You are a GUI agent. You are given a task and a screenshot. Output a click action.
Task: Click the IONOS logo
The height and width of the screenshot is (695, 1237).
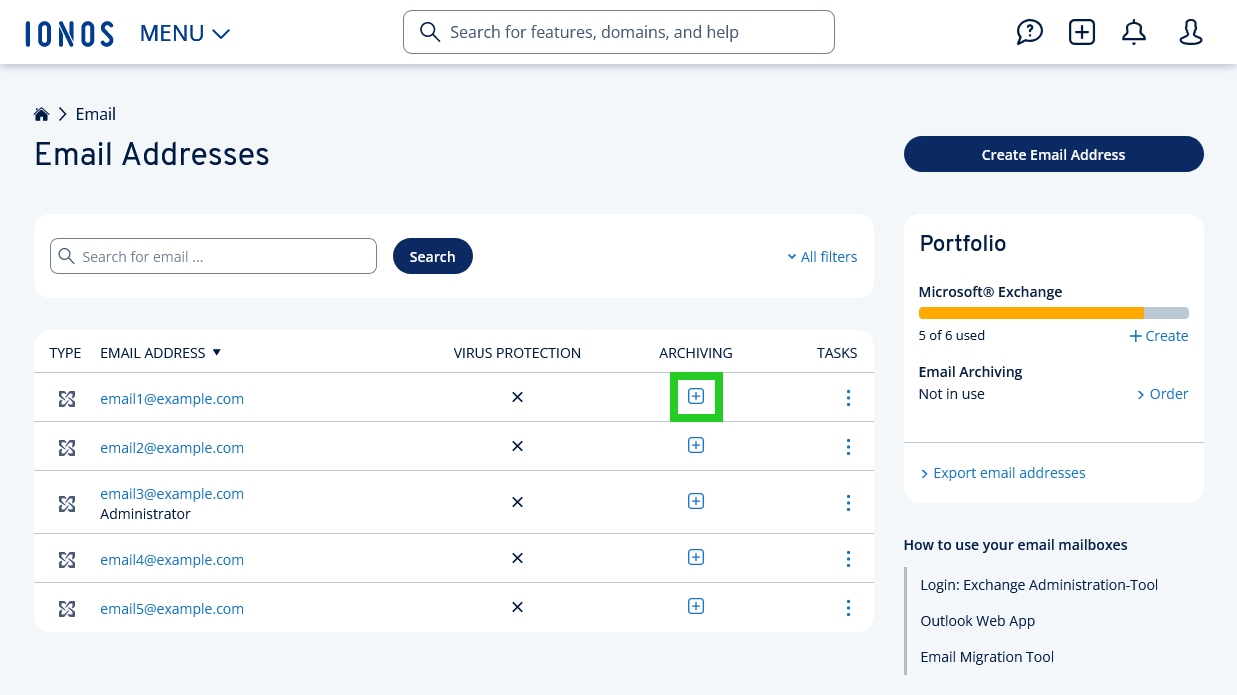tap(69, 33)
